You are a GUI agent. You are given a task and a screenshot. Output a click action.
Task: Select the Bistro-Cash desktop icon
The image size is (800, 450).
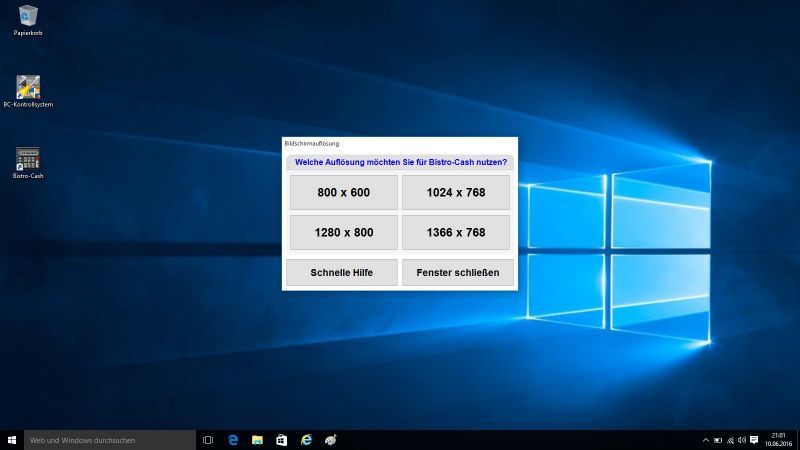(x=28, y=163)
